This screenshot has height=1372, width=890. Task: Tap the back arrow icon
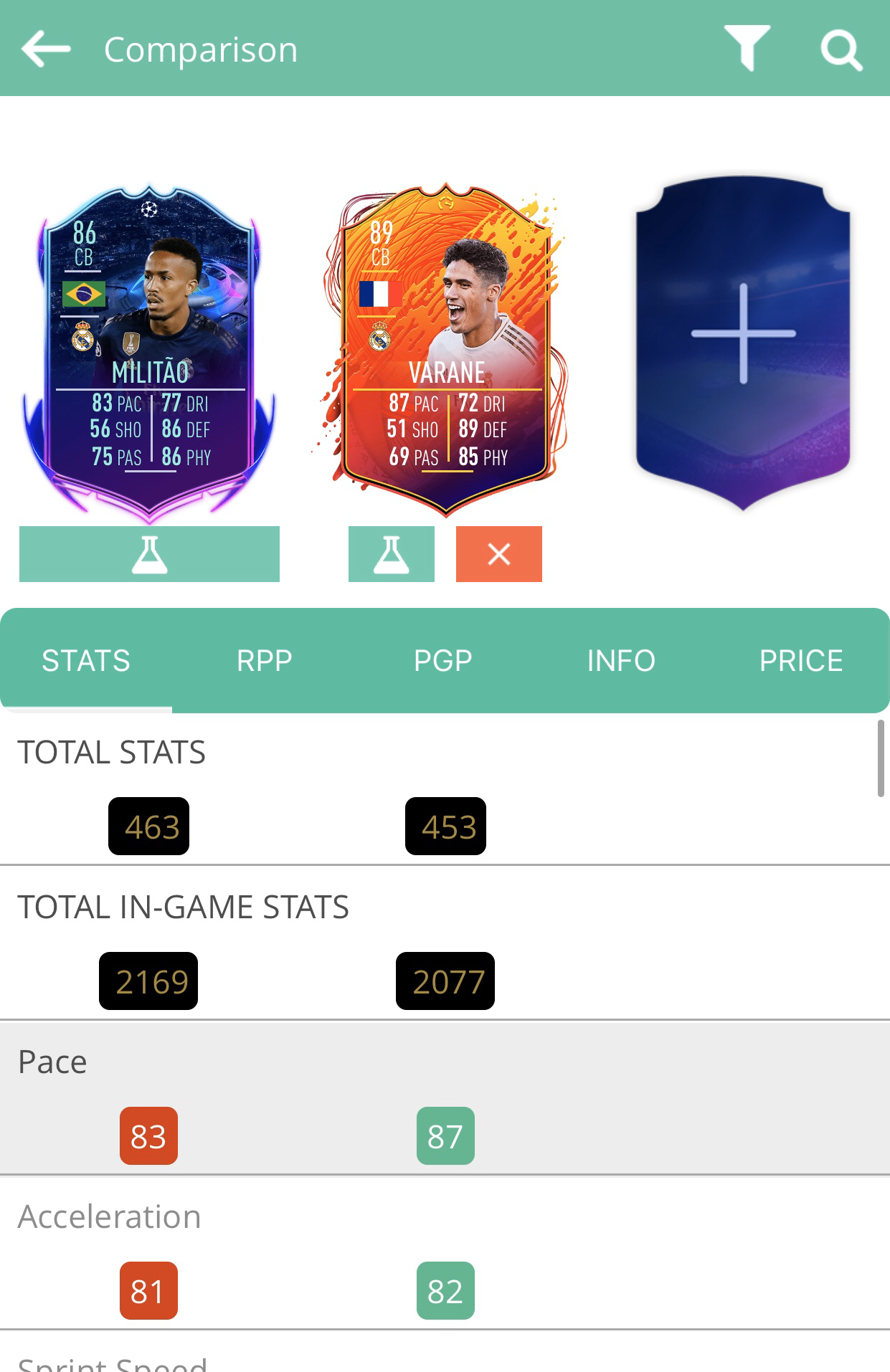point(46,49)
